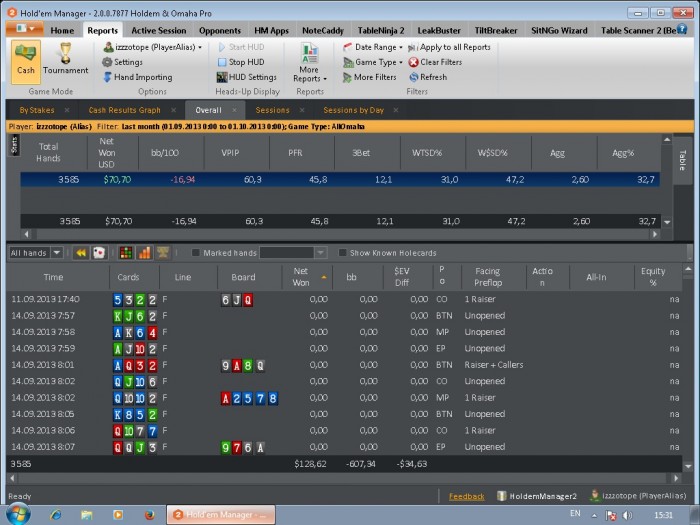
Task: Click the orange bar chart icon
Action: click(x=145, y=253)
